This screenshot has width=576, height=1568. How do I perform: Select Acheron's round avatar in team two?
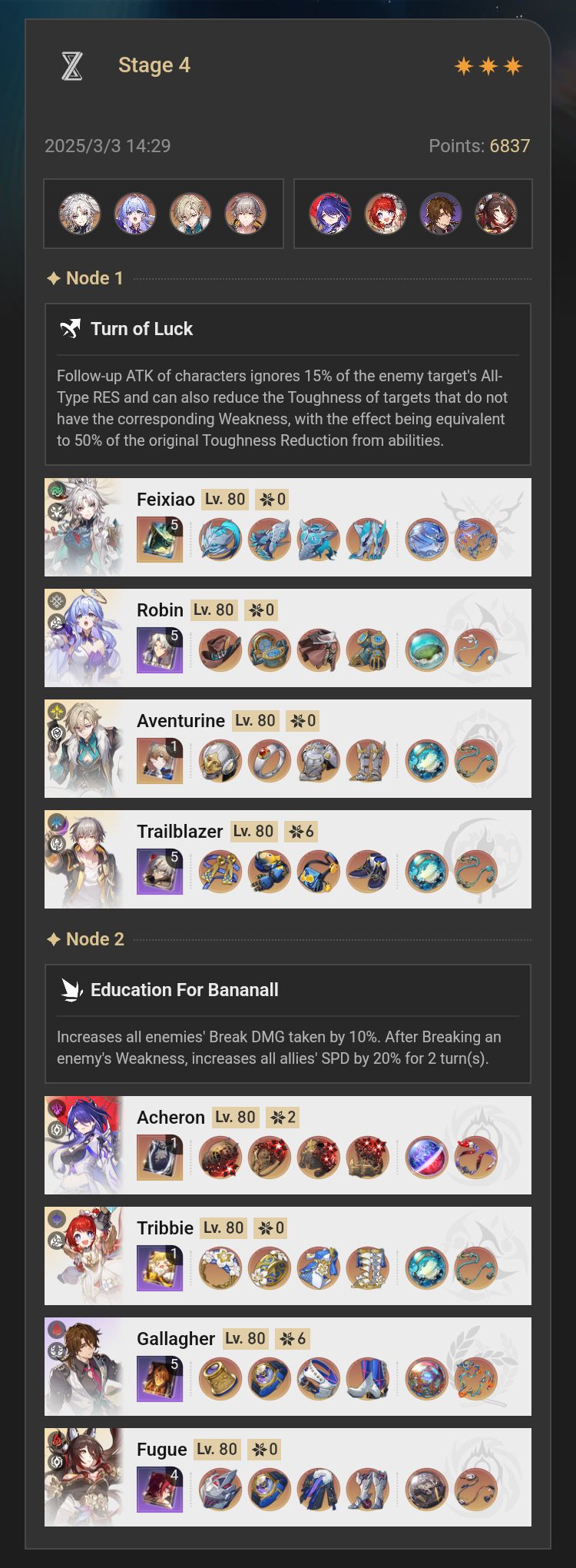coord(330,214)
